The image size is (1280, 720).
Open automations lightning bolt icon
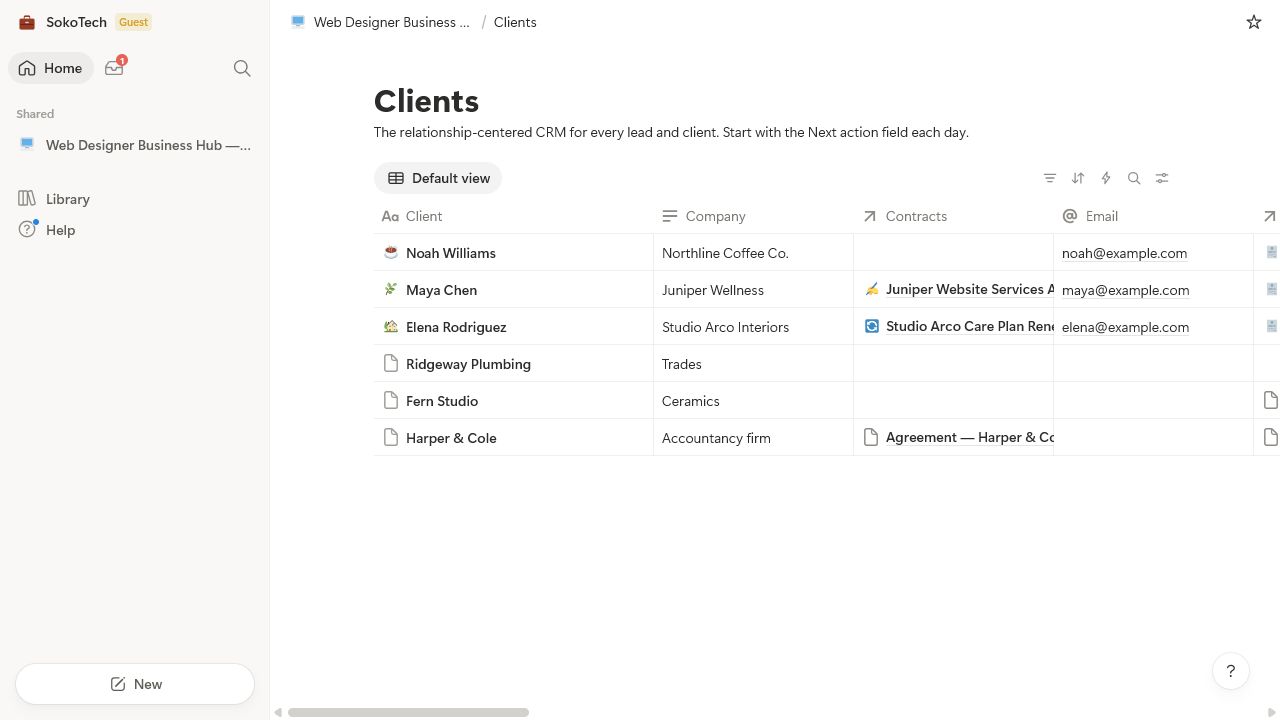pyautogui.click(x=1106, y=178)
